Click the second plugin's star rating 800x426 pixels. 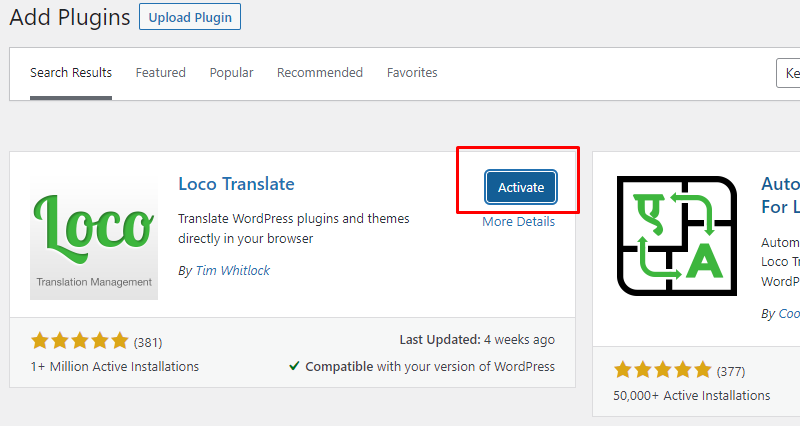point(662,369)
